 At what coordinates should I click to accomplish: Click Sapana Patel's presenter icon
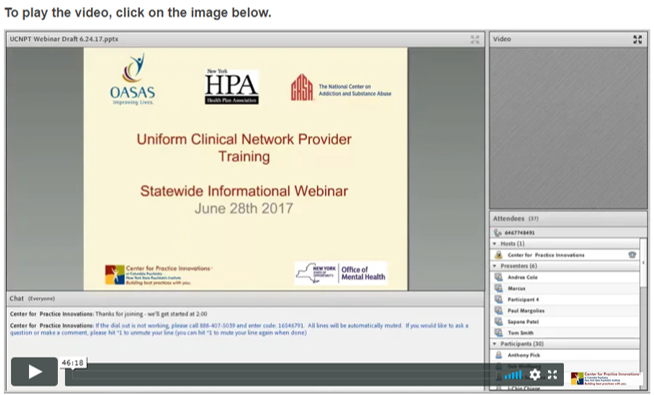pos(498,322)
